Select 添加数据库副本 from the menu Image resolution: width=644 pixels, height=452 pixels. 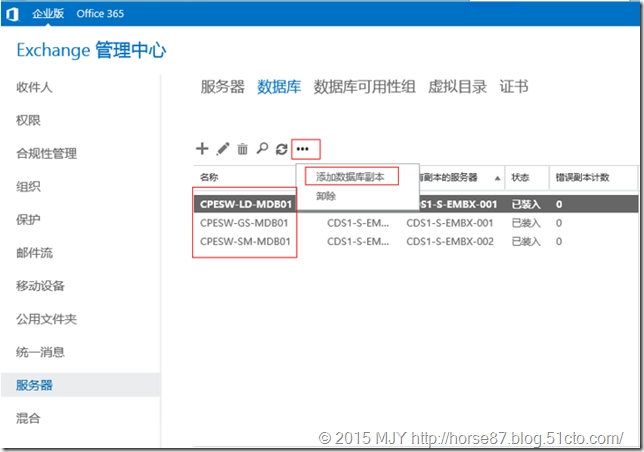coord(350,177)
